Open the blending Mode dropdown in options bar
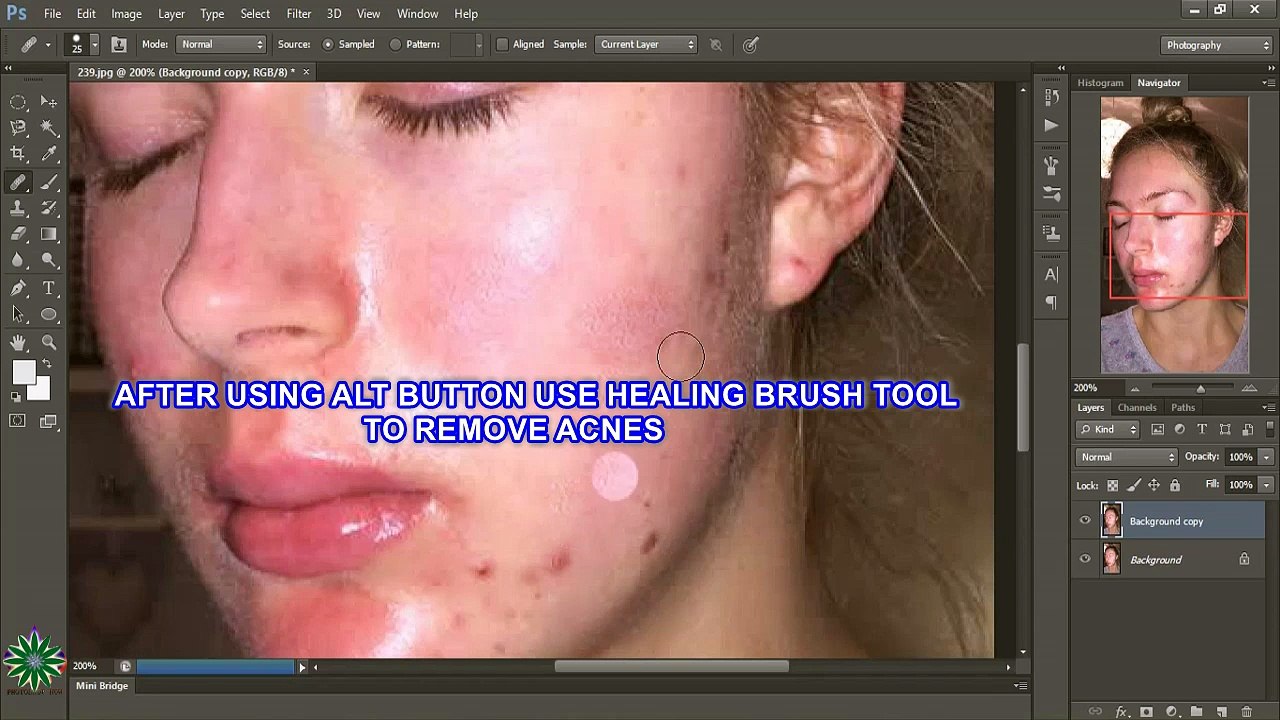The width and height of the screenshot is (1280, 720). coord(221,44)
